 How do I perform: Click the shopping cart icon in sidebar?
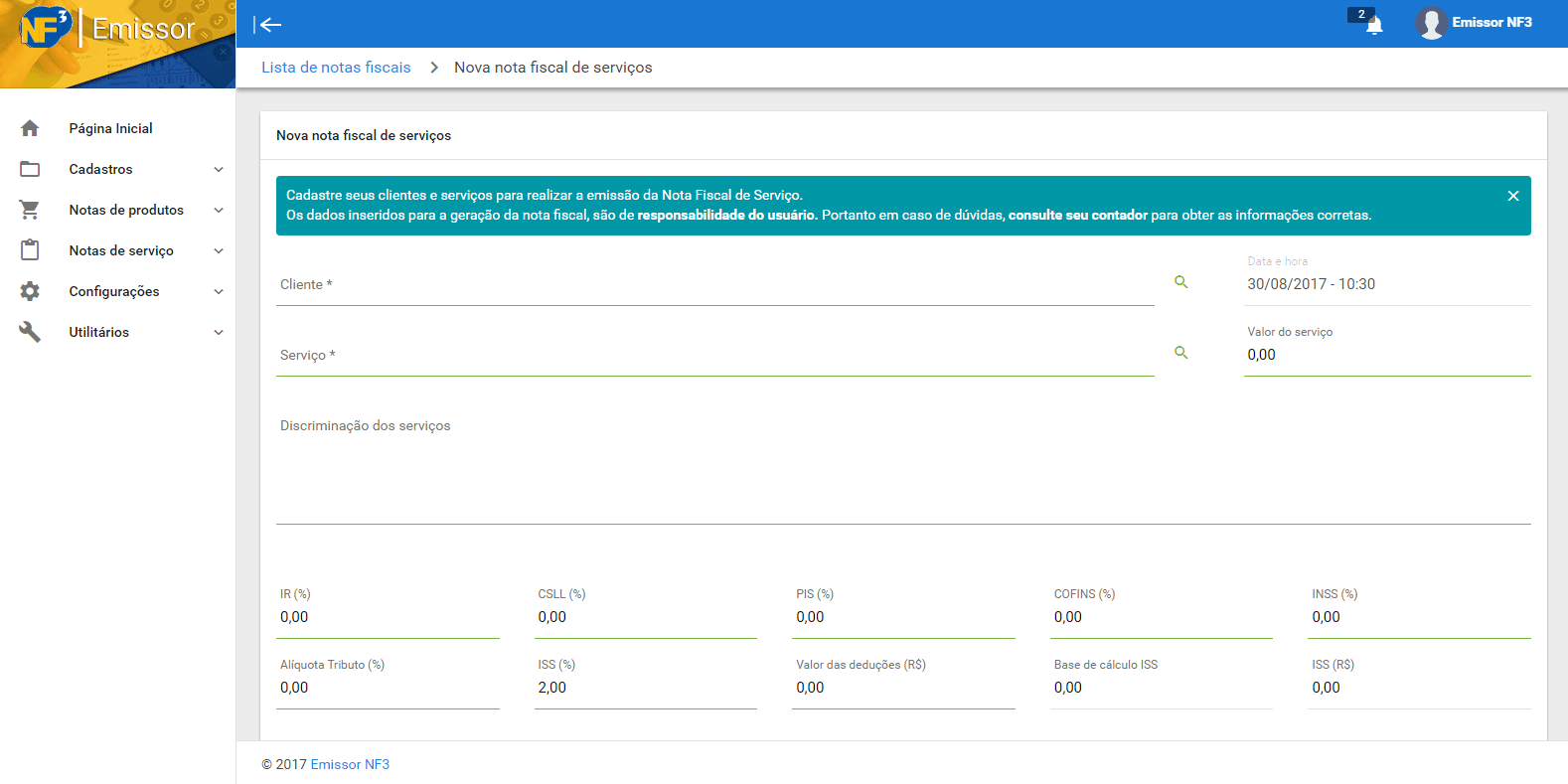click(x=30, y=210)
